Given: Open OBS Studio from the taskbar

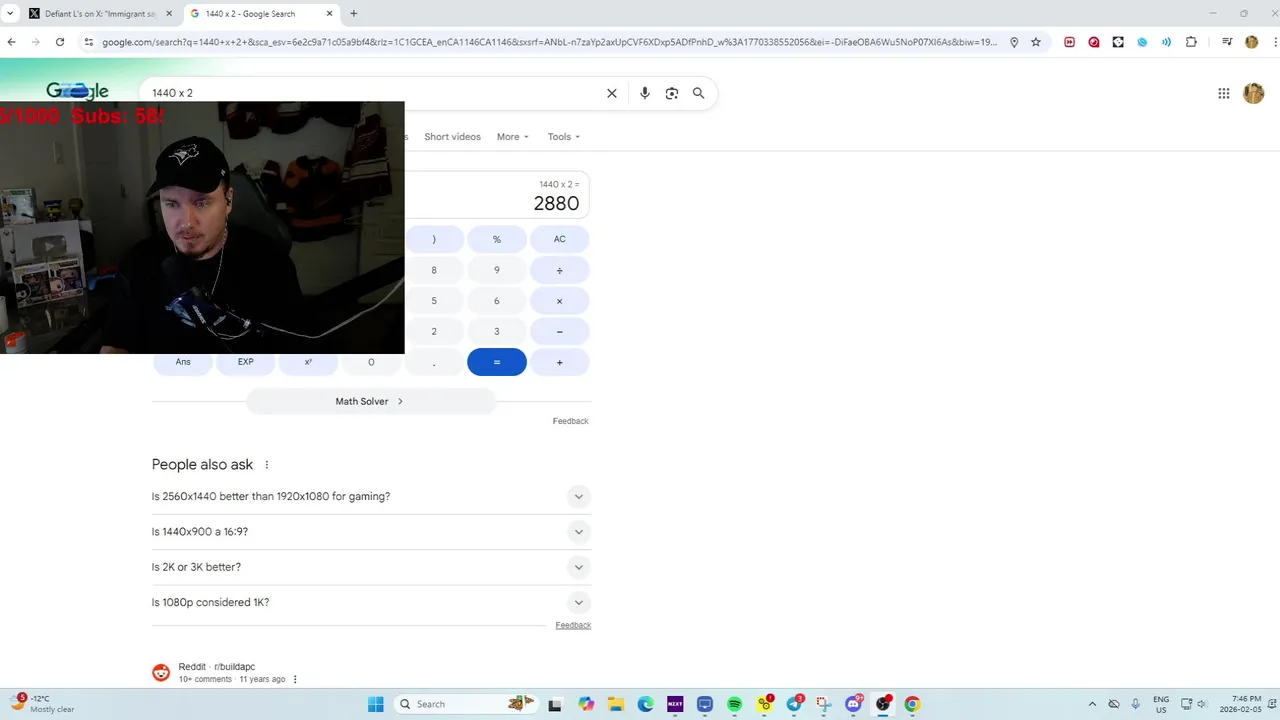Looking at the screenshot, I should pos(883,704).
